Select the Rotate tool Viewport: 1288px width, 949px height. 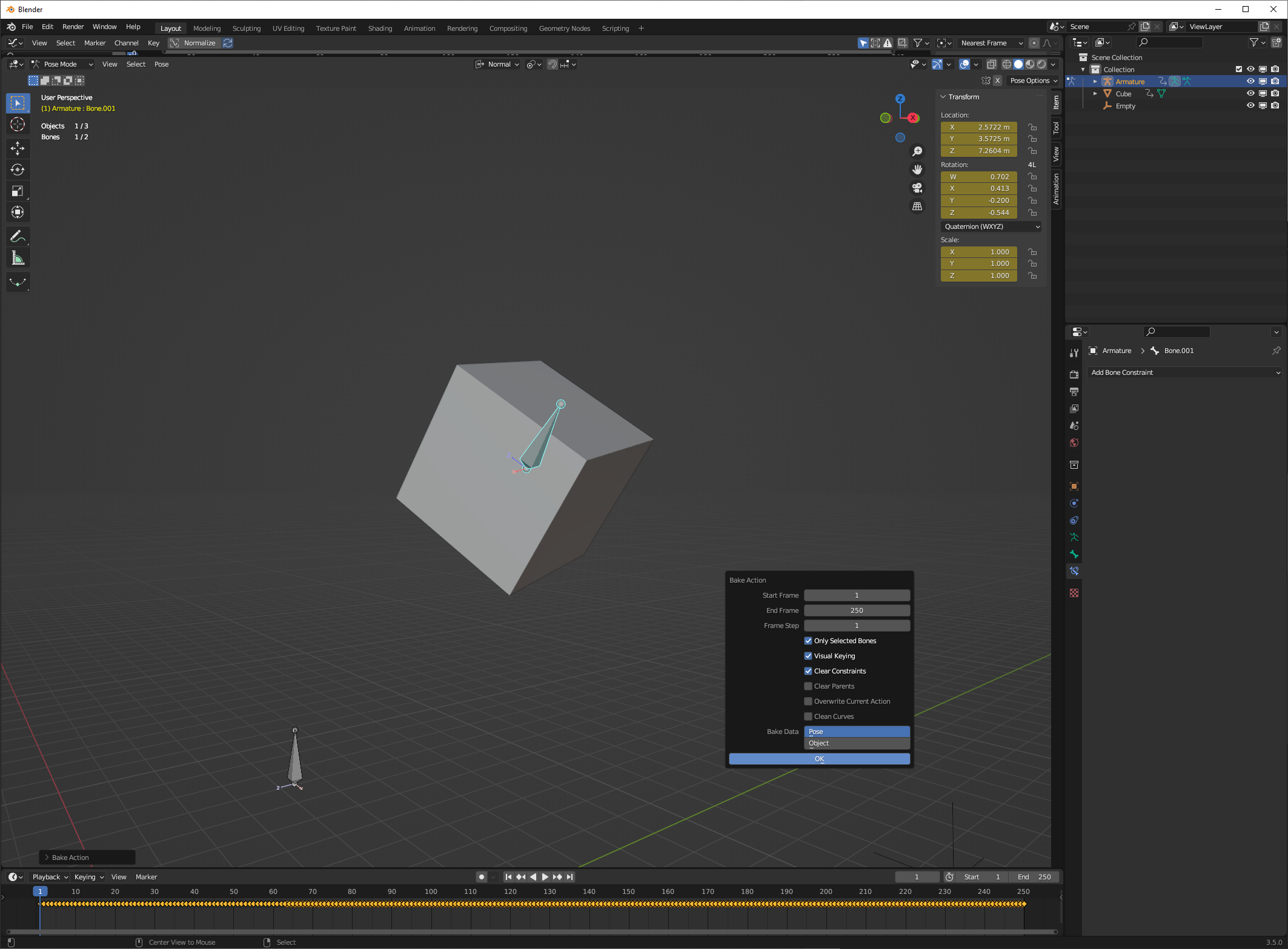[18, 170]
